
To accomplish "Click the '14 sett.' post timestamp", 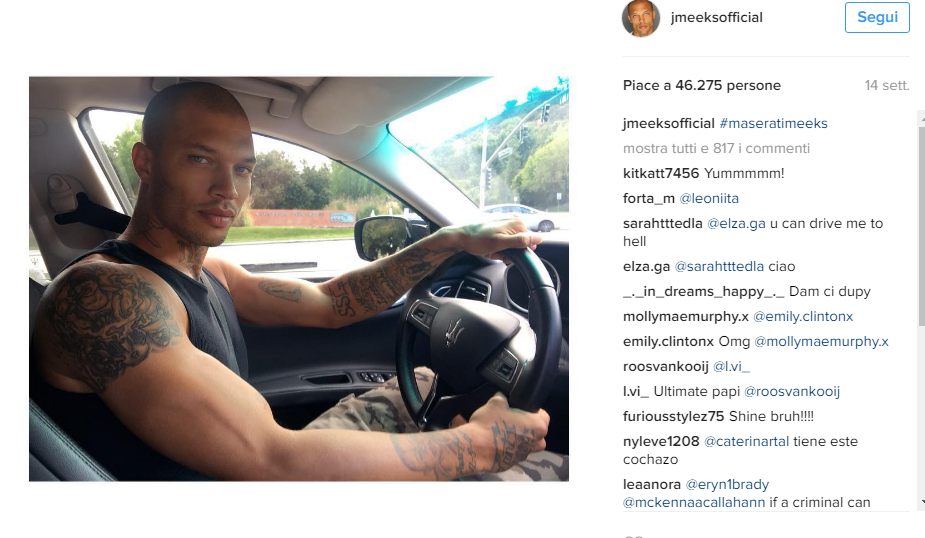I will [x=887, y=86].
